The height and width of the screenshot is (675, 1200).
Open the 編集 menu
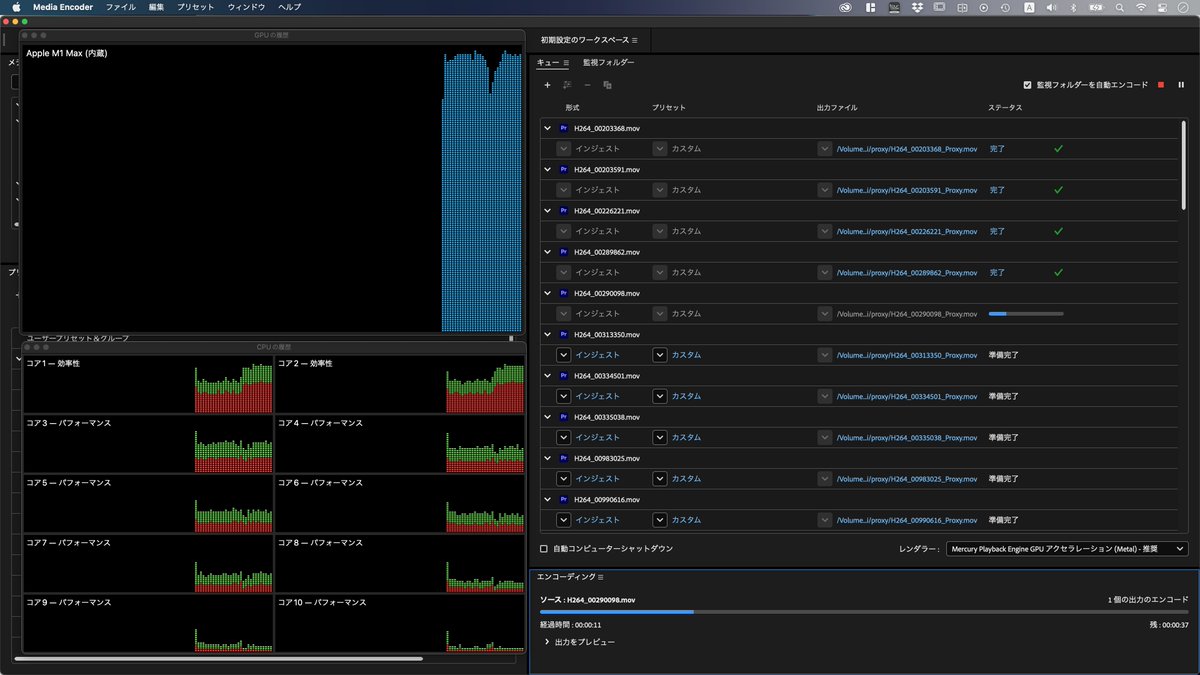[156, 7]
